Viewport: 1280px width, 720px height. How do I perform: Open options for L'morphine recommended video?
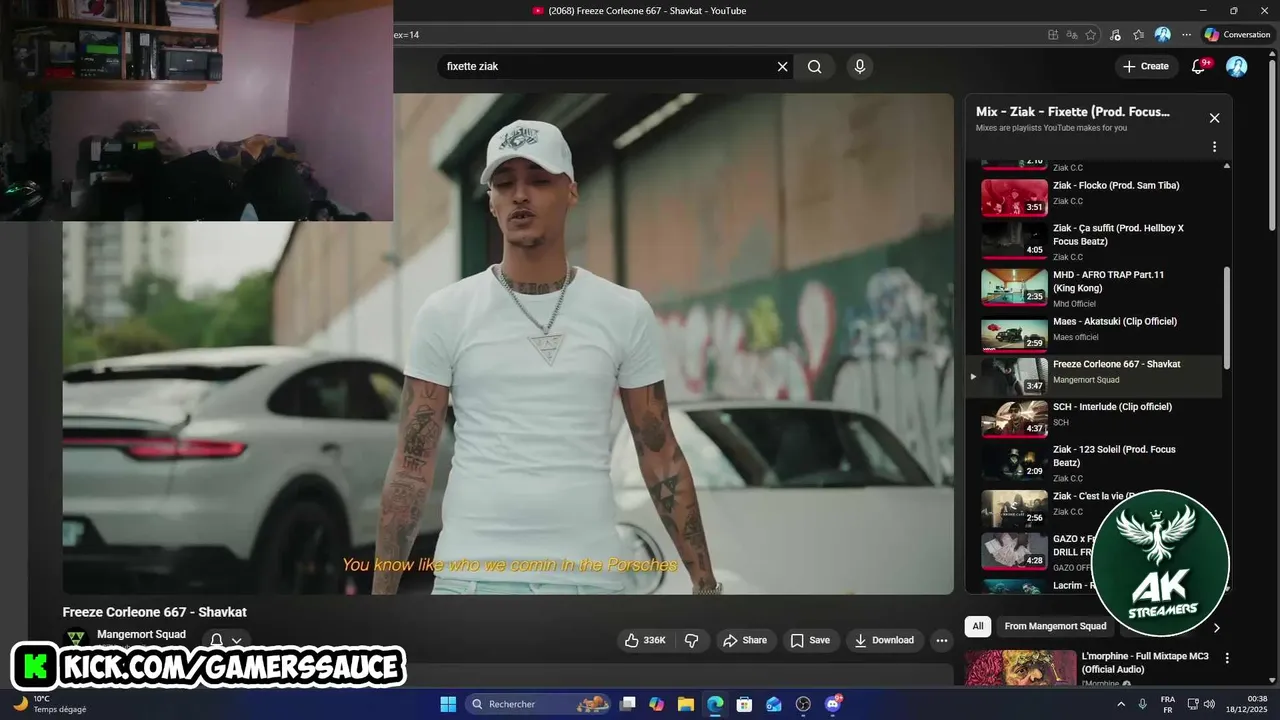[x=1227, y=658]
